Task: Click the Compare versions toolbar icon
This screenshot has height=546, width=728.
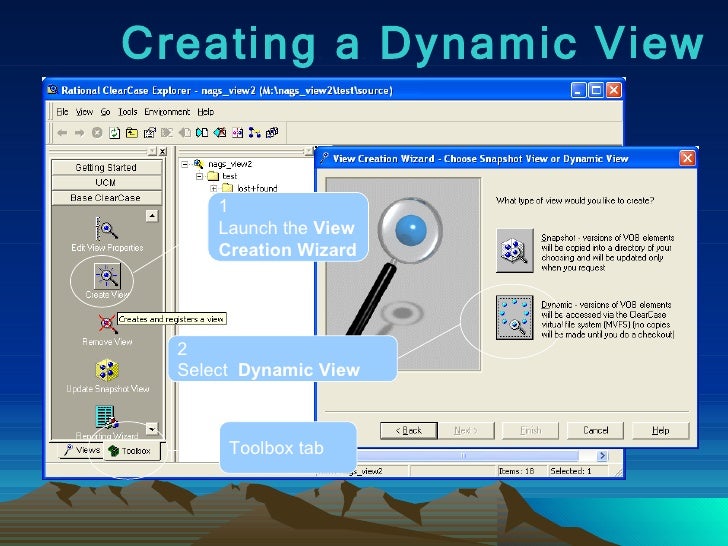Action: coord(237,133)
